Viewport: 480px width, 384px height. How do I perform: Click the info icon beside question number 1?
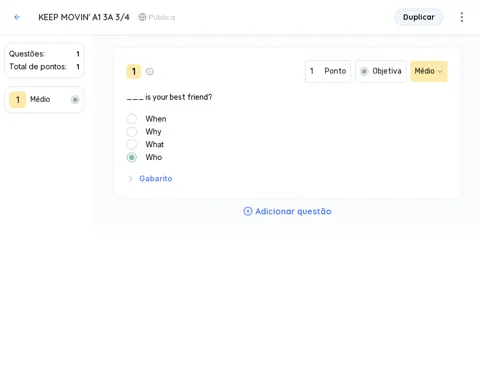[x=150, y=72]
